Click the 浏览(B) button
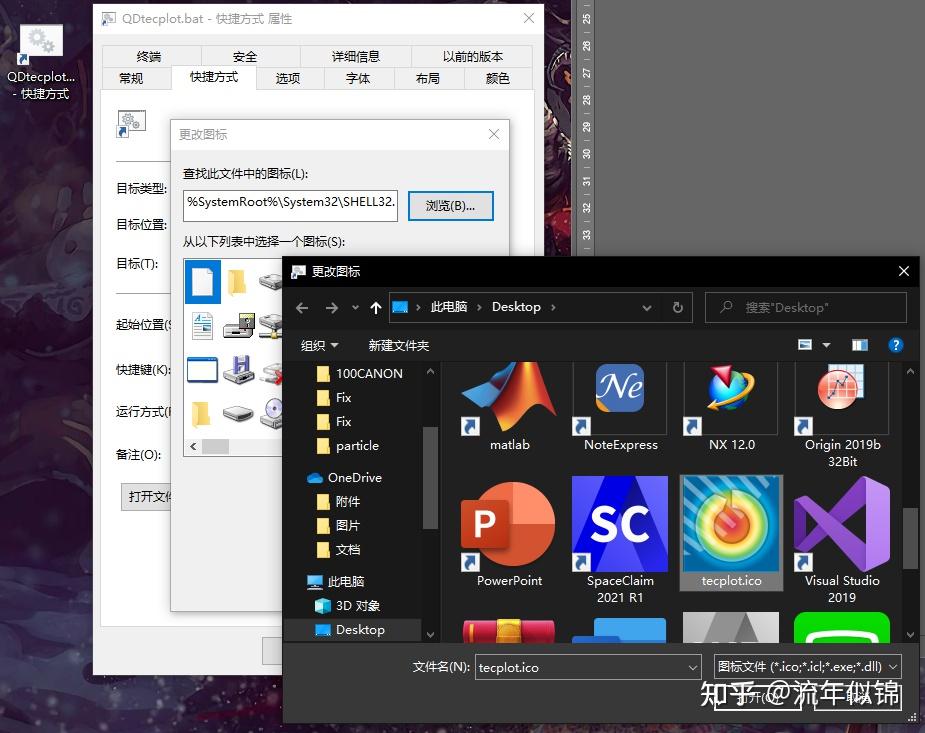This screenshot has width=925, height=733. 450,205
